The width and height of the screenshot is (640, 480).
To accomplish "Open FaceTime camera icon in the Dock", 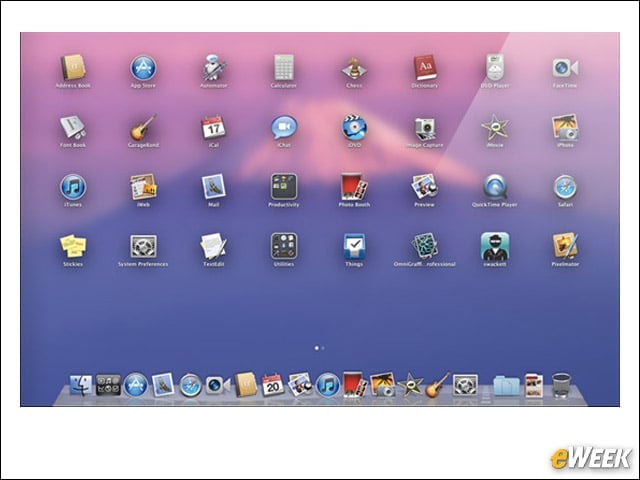I will pos(218,385).
